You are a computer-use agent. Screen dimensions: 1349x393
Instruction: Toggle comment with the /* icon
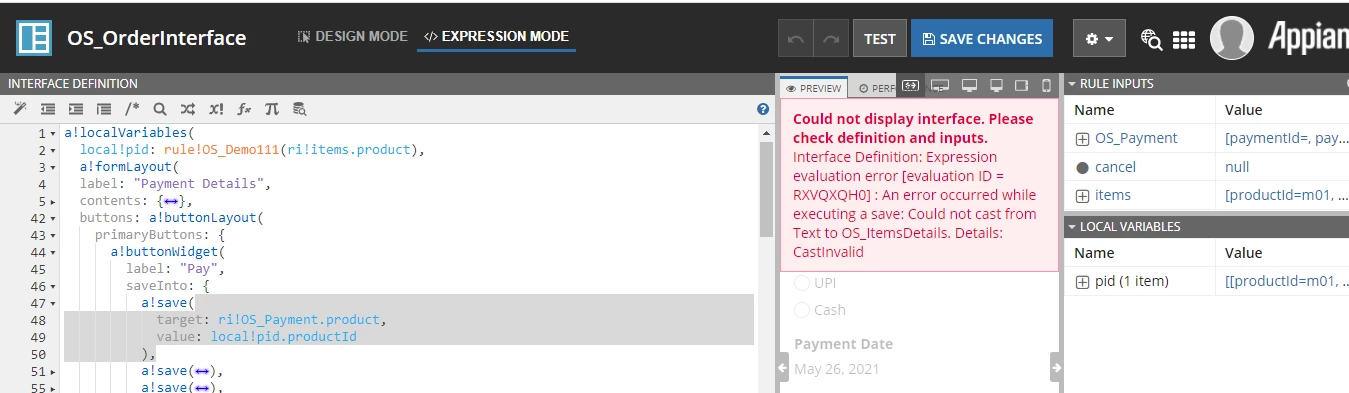[x=132, y=109]
